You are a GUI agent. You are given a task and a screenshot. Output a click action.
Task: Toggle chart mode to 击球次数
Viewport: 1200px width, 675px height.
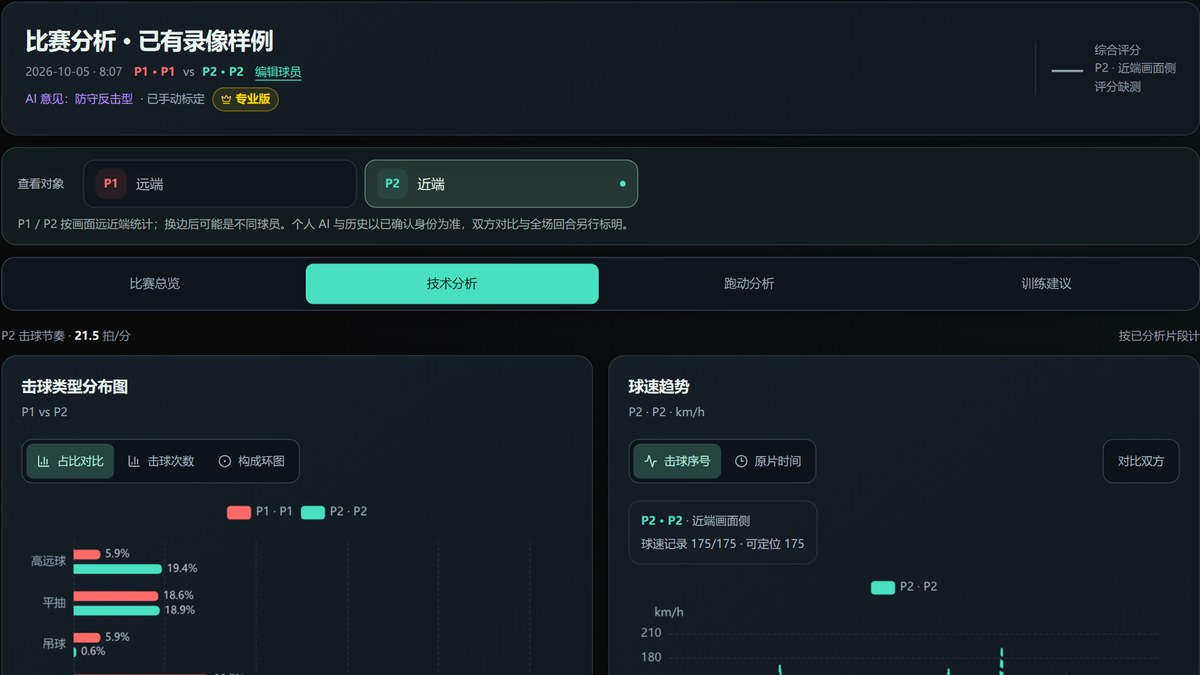coord(161,461)
